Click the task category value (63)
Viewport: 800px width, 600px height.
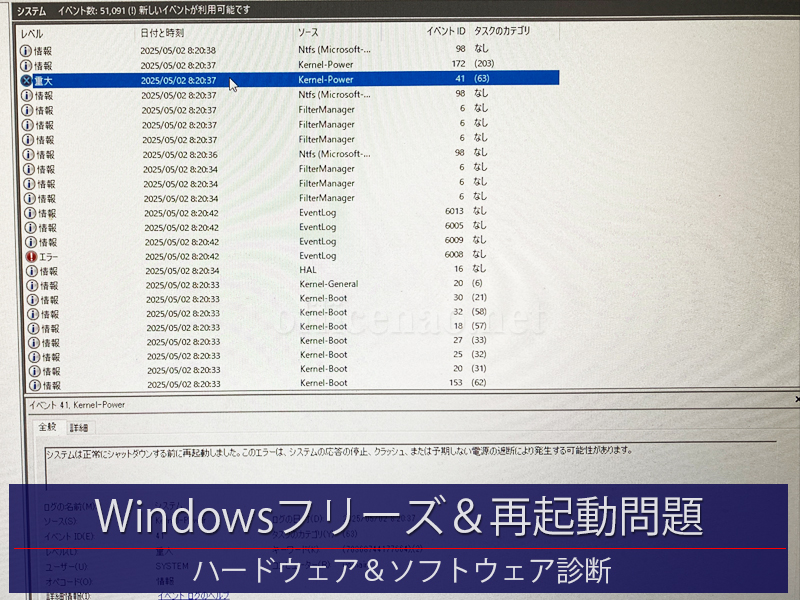(x=481, y=78)
